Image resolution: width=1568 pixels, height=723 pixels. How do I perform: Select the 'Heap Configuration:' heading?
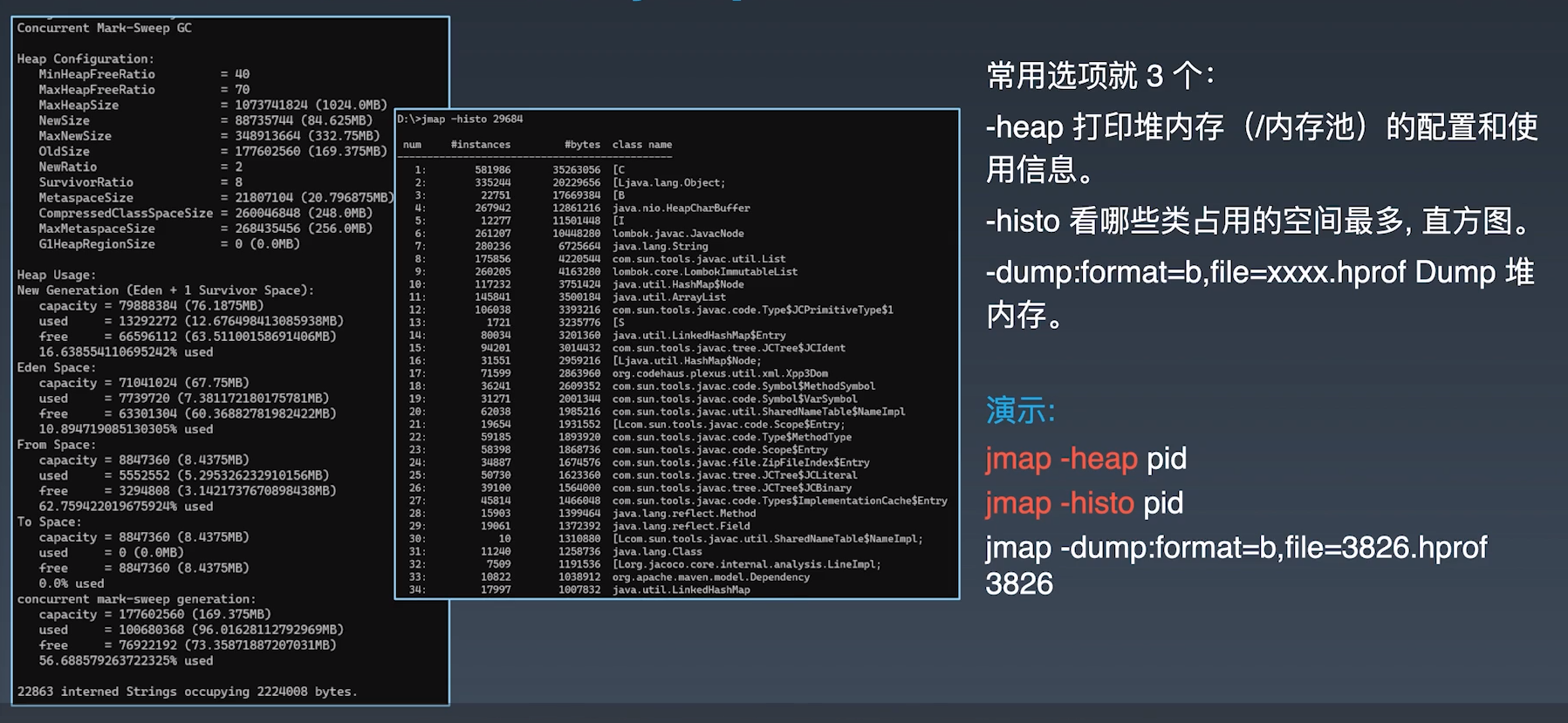pyautogui.click(x=86, y=58)
